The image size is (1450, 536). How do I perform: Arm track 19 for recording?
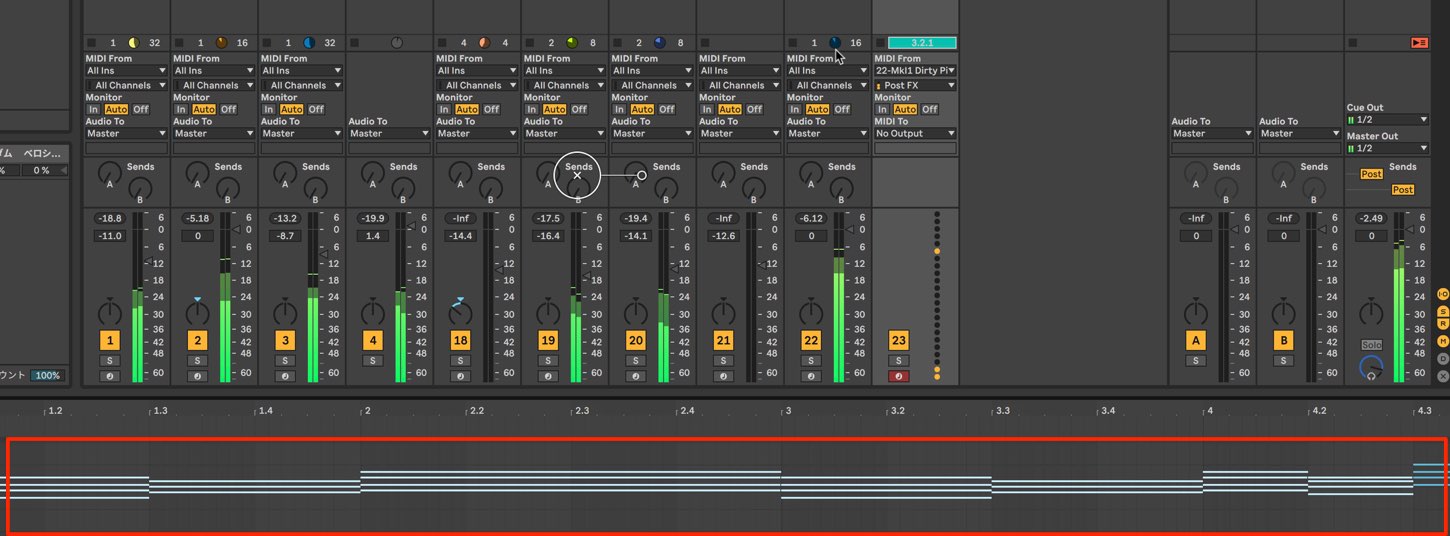pos(547,376)
